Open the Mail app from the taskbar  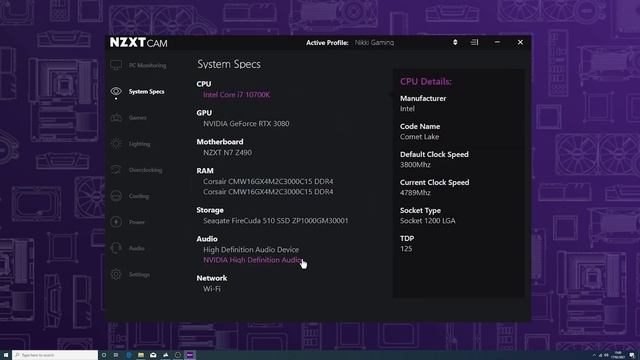click(x=153, y=355)
